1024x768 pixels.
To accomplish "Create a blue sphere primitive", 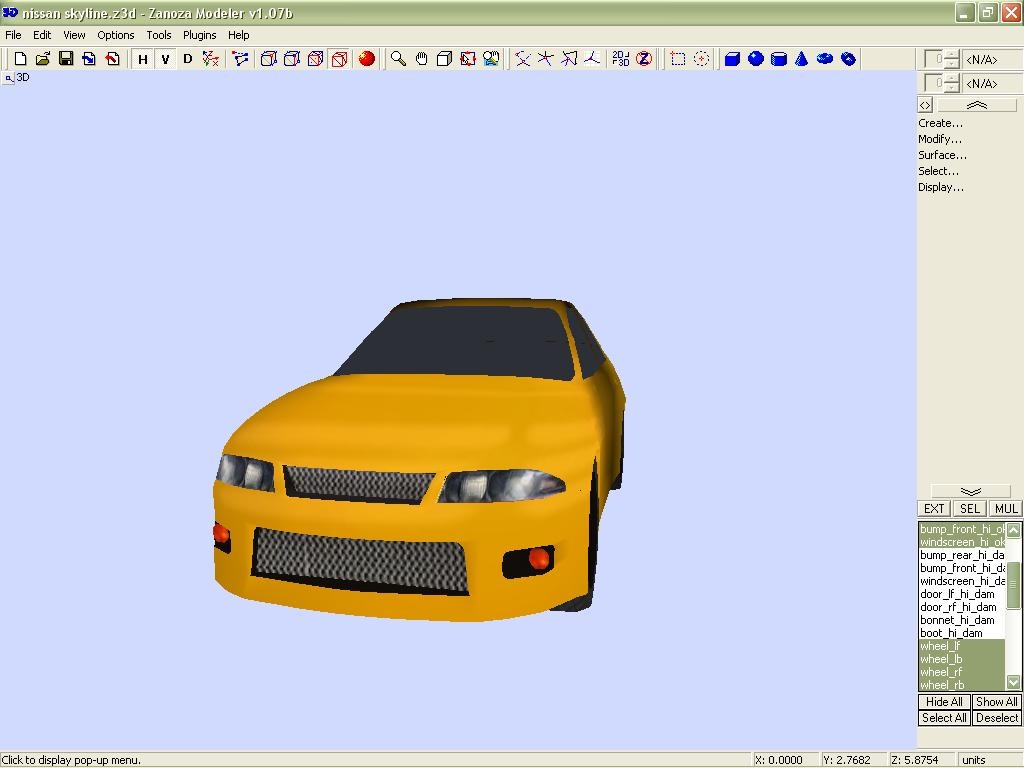I will coord(756,59).
